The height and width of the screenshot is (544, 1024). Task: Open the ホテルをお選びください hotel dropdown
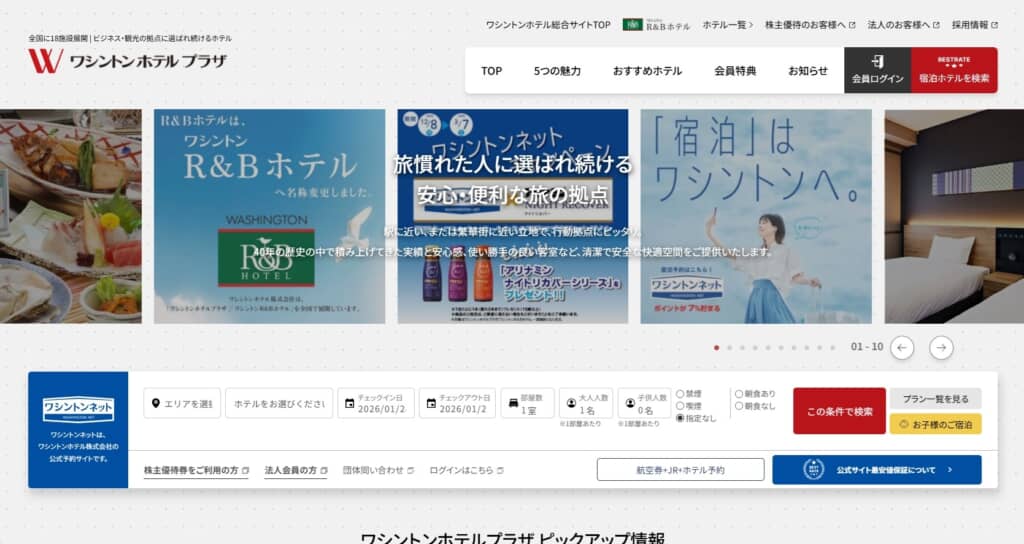(279, 403)
